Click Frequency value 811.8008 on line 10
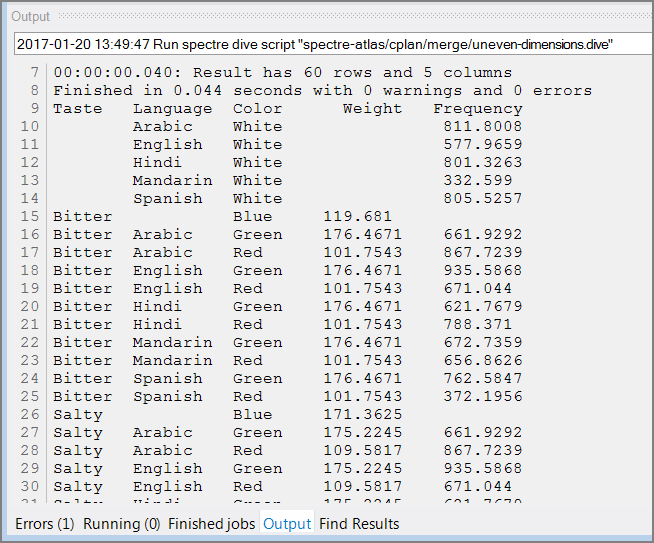This screenshot has width=654, height=543. coord(482,127)
